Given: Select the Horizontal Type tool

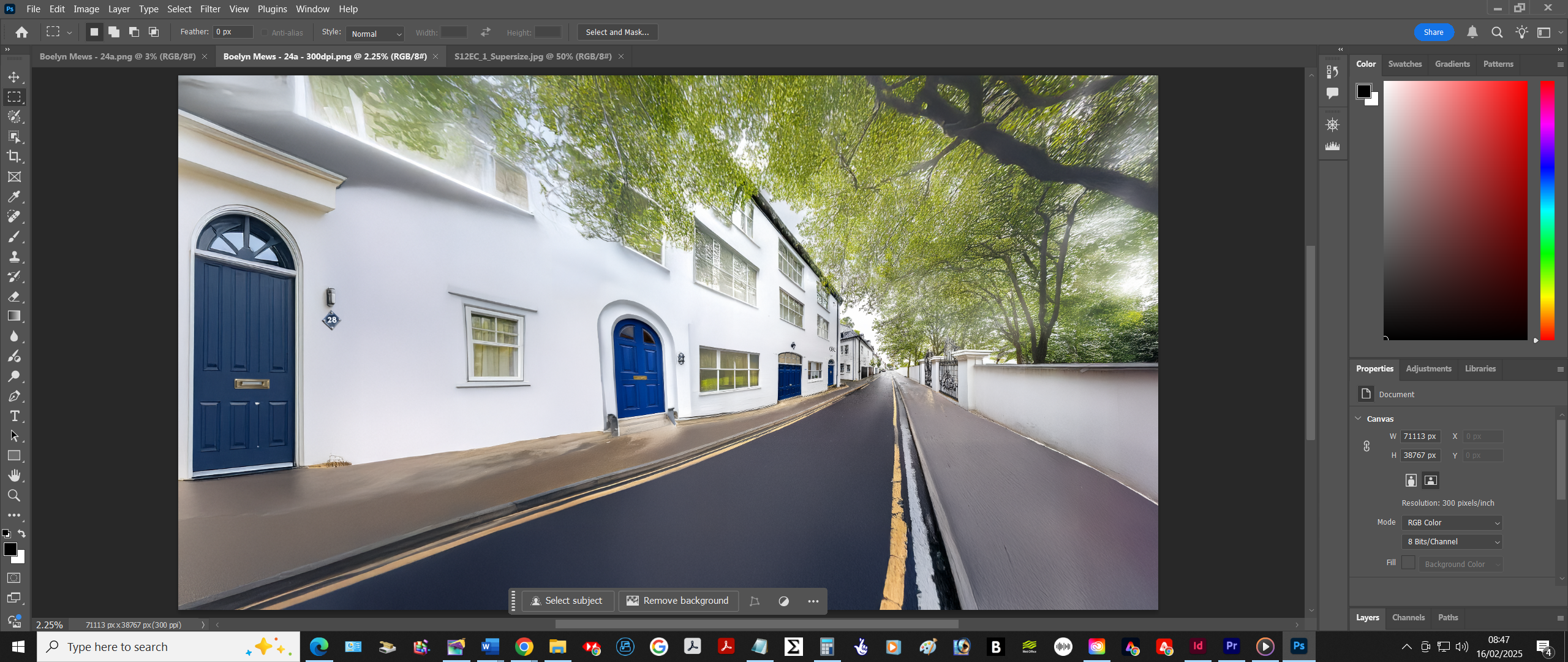Looking at the screenshot, I should (x=14, y=416).
